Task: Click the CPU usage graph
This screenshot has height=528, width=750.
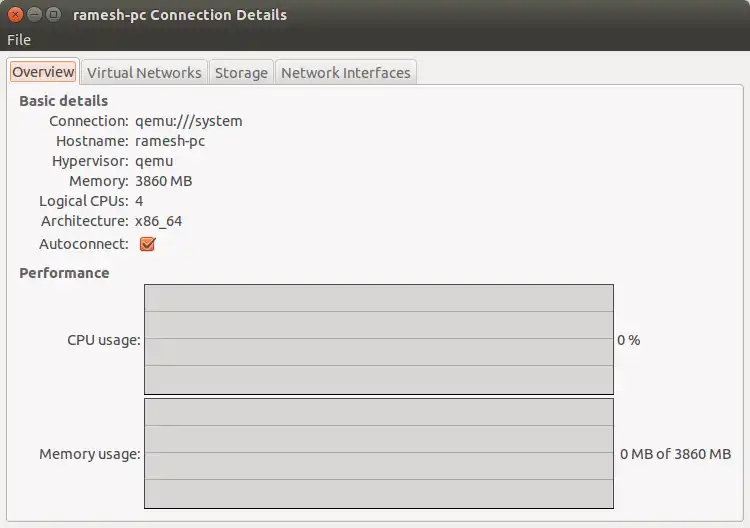Action: click(379, 340)
